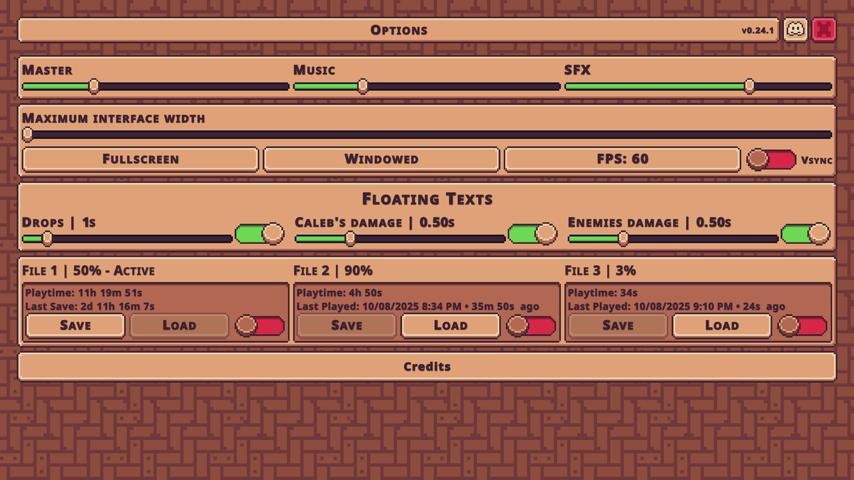The width and height of the screenshot is (854, 480).
Task: Switch to Fullscreen mode
Action: click(x=140, y=159)
